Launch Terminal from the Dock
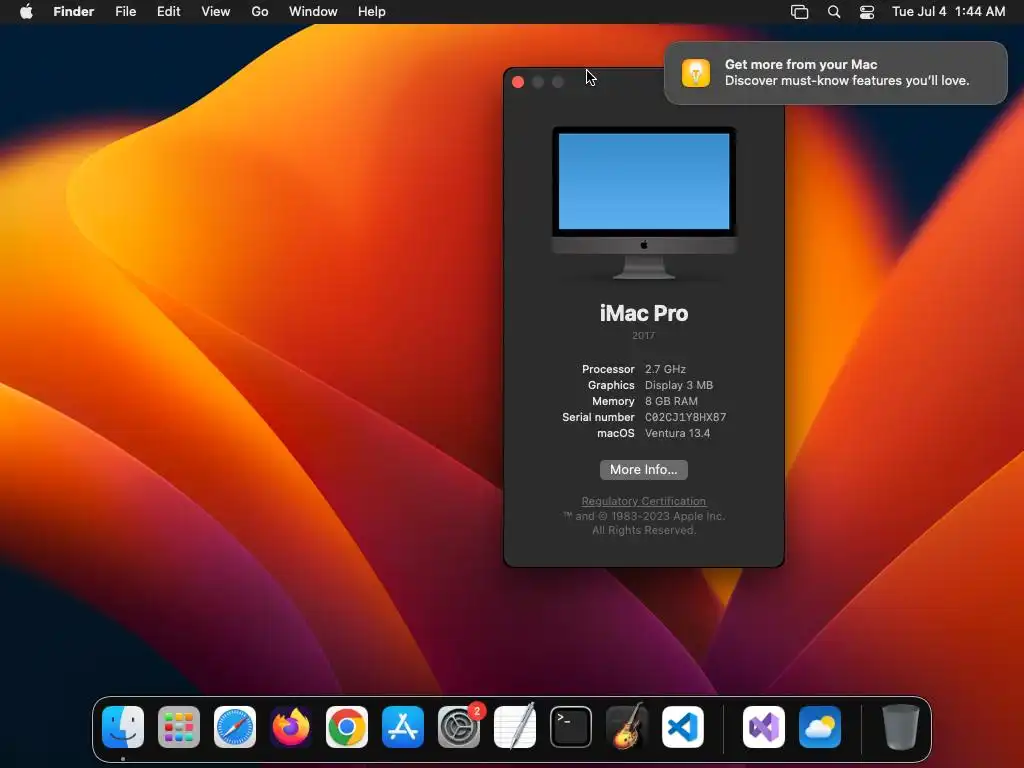This screenshot has height=768, width=1024. (x=571, y=727)
